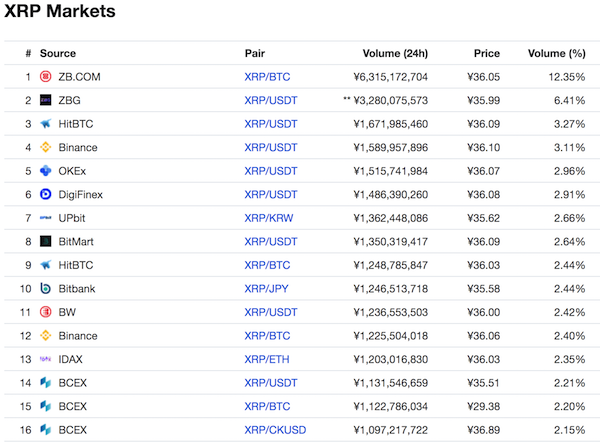Click the BCEX logo in row 14
Viewport: 600px width, 443px height.
46,383
